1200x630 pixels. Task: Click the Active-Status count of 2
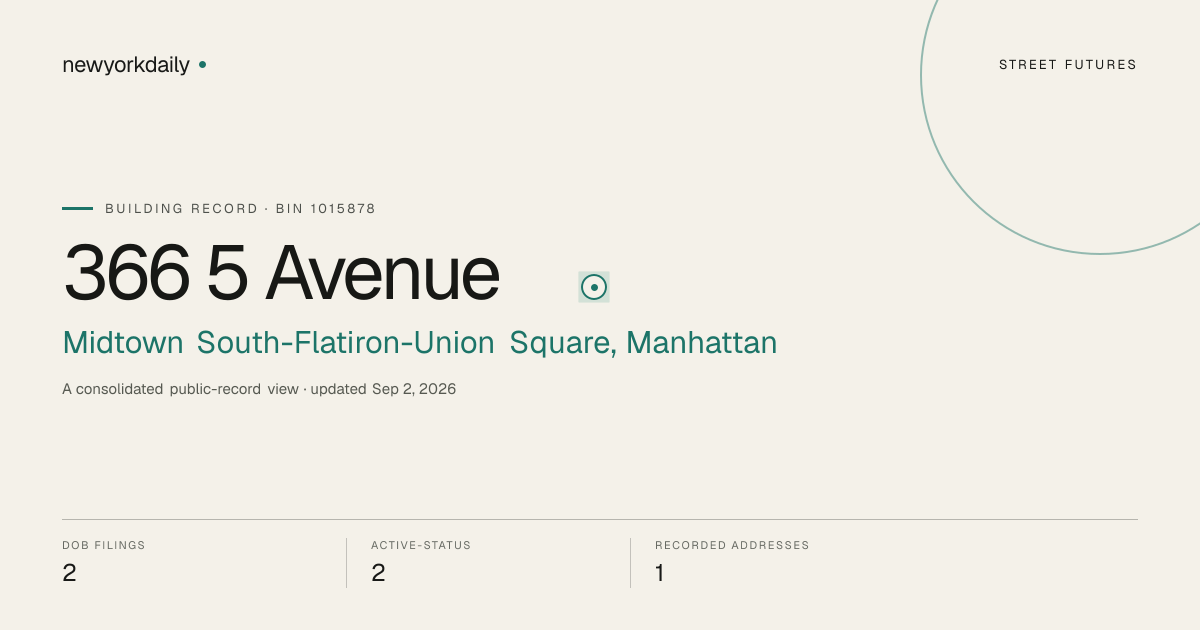(x=378, y=573)
